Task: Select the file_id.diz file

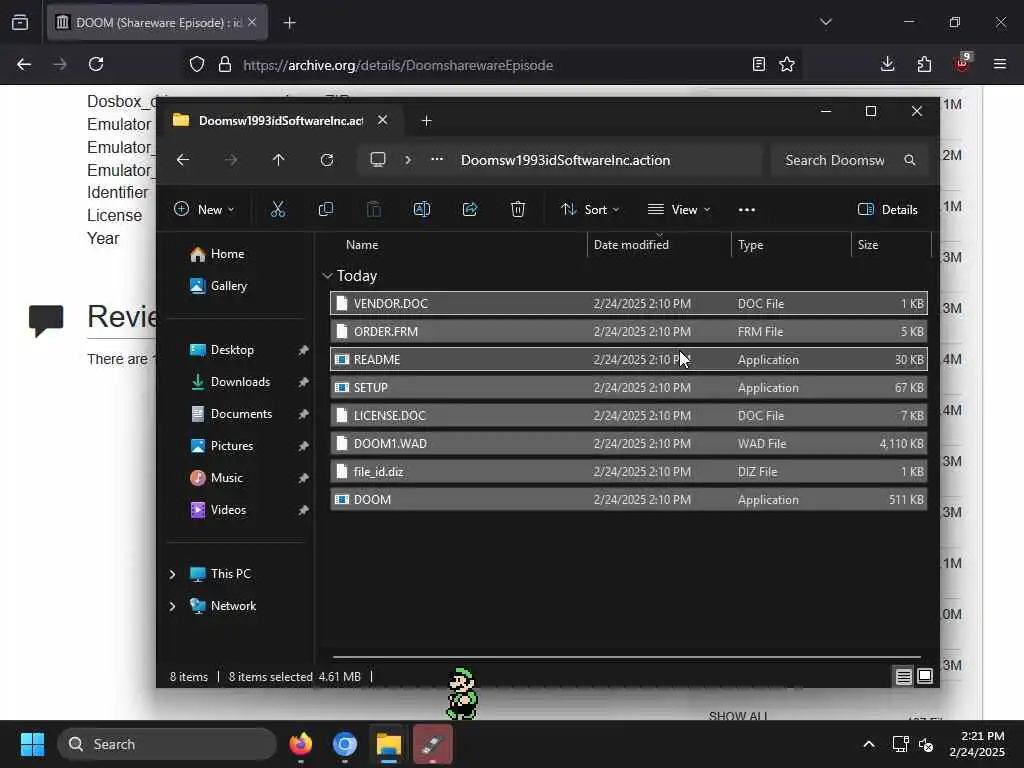Action: [x=629, y=472]
